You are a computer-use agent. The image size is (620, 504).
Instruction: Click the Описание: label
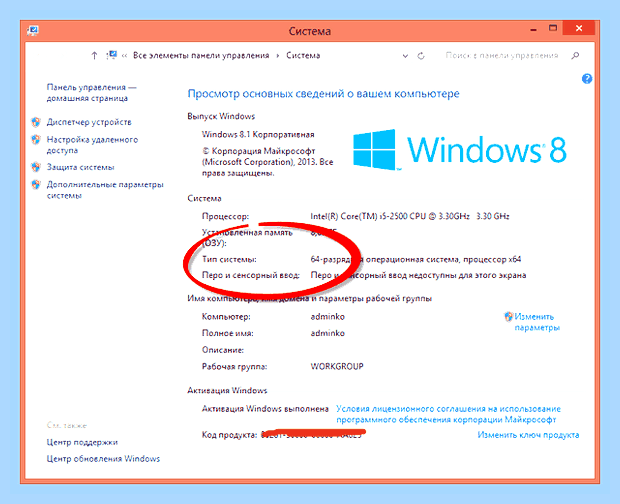223,350
